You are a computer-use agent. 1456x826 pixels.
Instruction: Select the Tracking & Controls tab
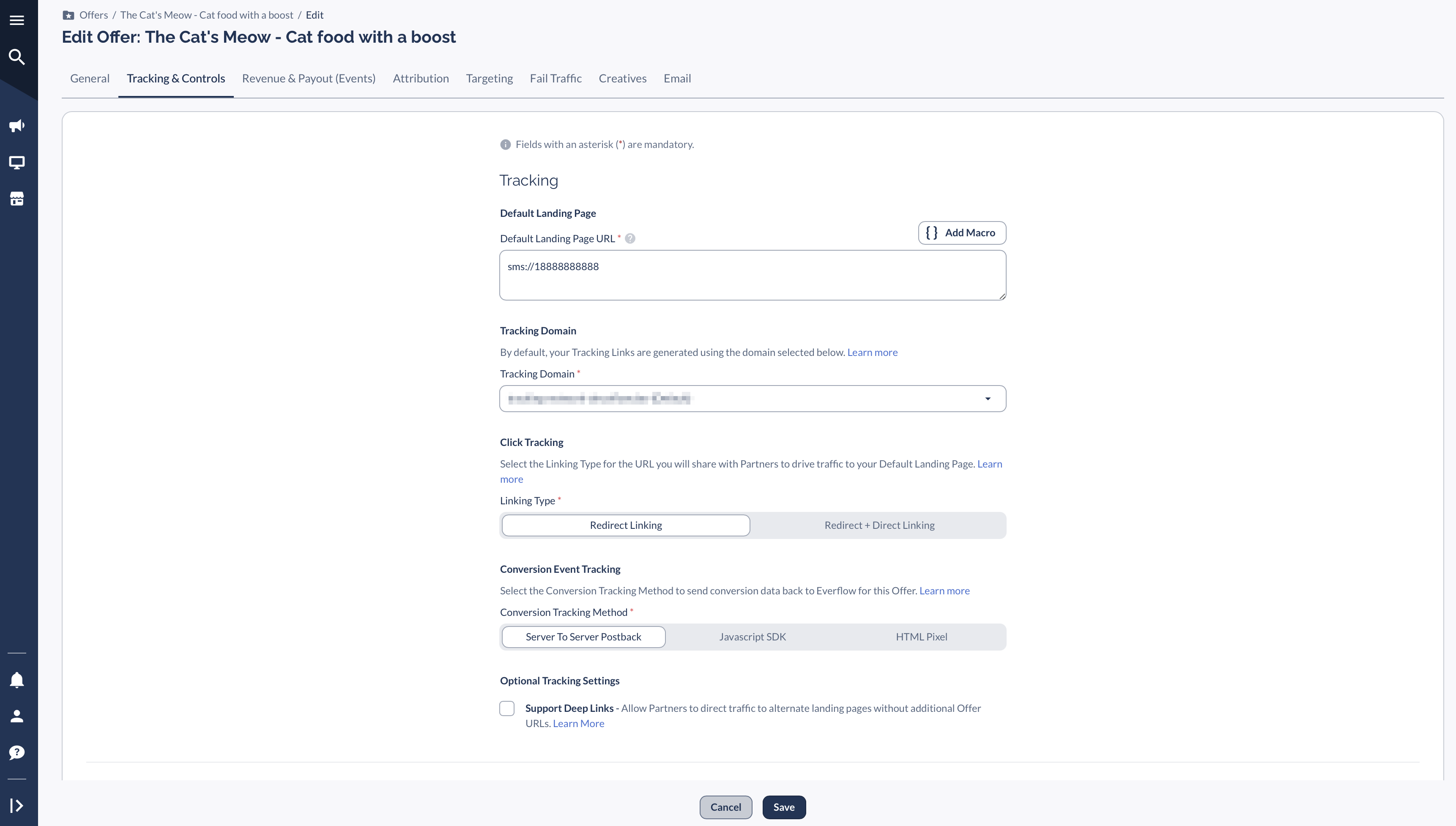pos(176,78)
